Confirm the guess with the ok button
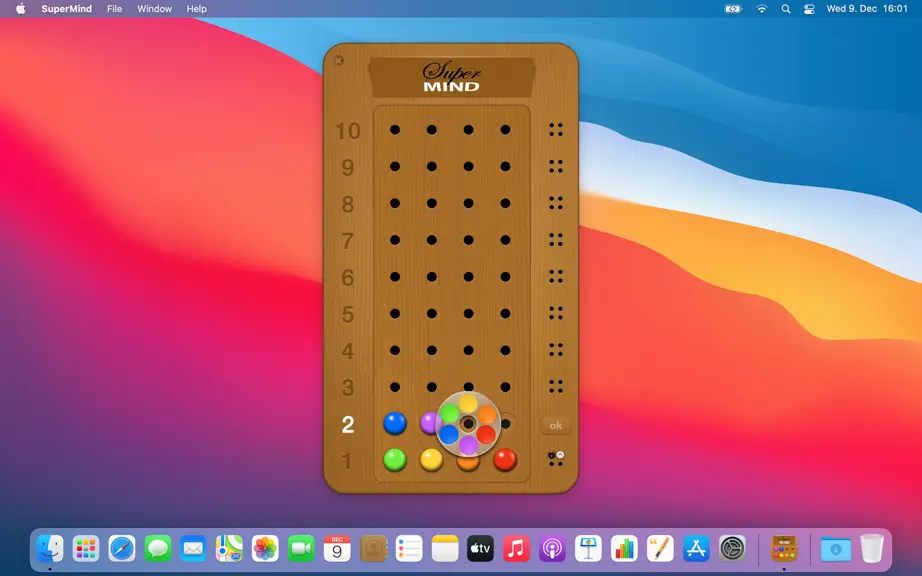Screen dimensions: 922x576 pos(556,426)
